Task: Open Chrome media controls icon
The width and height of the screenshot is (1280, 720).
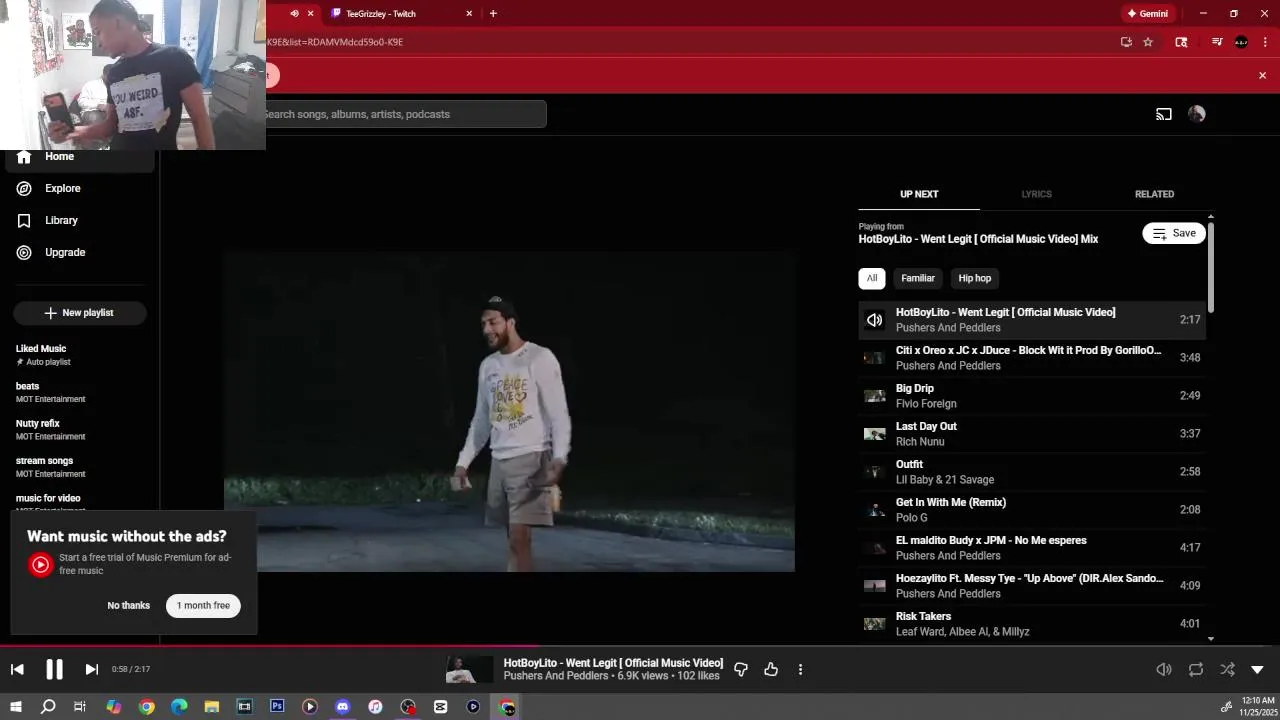Action: [1217, 42]
